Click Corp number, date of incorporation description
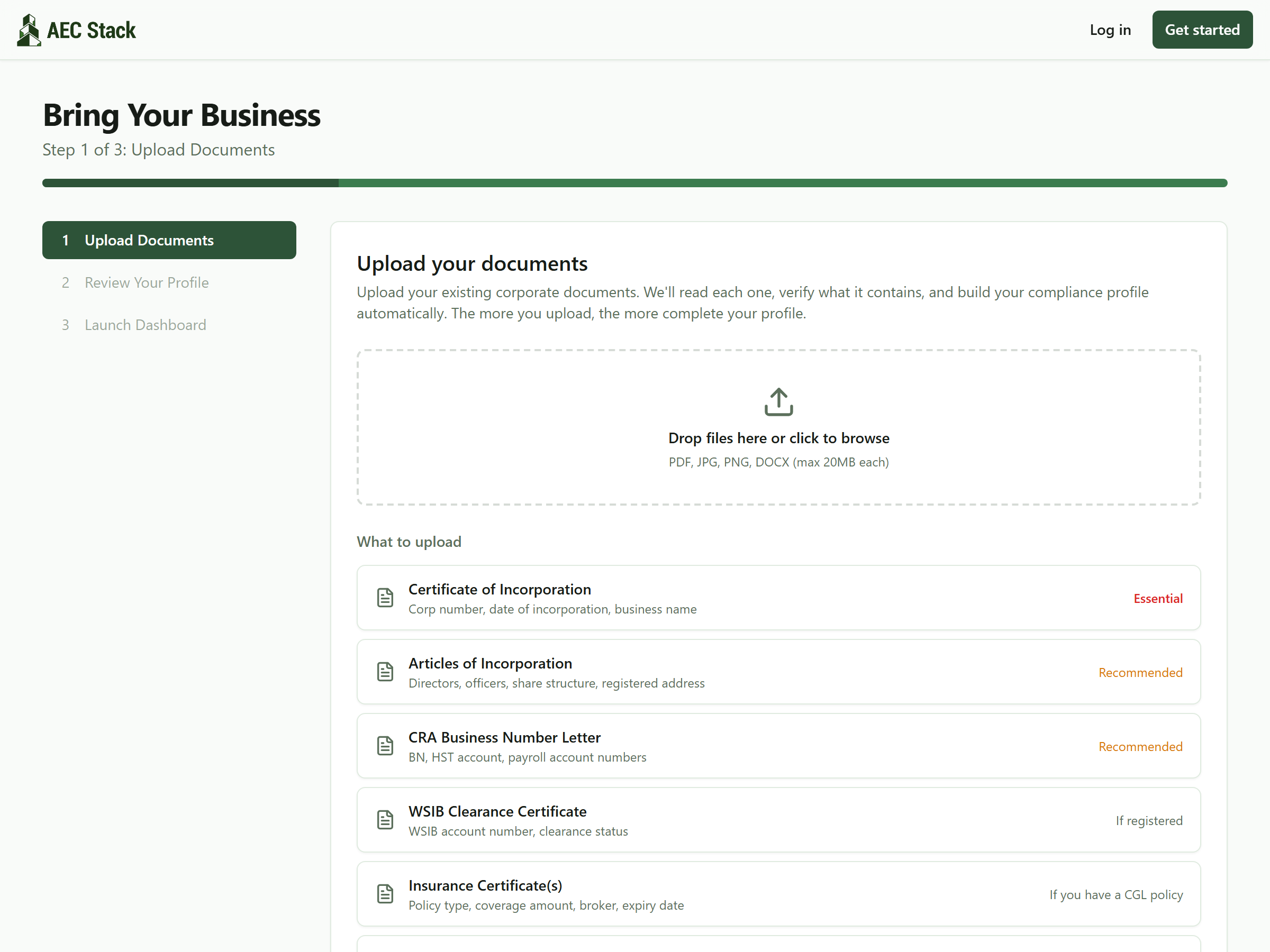 [552, 609]
